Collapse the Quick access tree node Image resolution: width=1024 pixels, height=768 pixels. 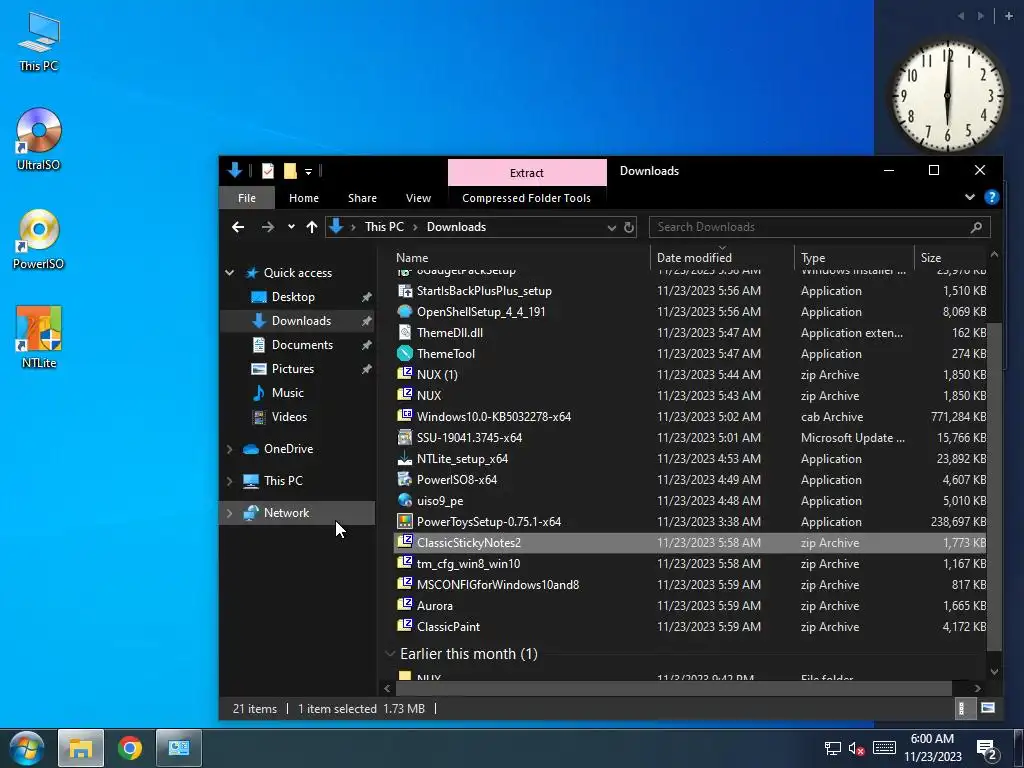click(230, 273)
